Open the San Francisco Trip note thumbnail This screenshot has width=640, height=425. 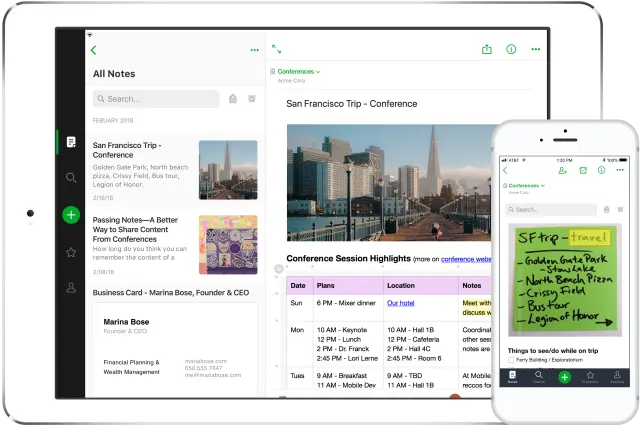click(x=227, y=170)
